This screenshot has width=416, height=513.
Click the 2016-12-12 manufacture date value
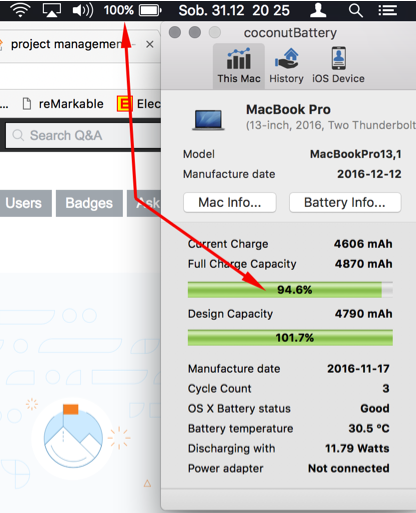coord(369,174)
